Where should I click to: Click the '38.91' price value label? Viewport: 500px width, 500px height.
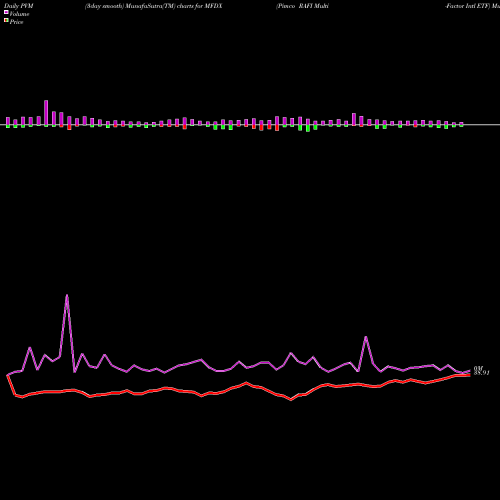pos(482,373)
